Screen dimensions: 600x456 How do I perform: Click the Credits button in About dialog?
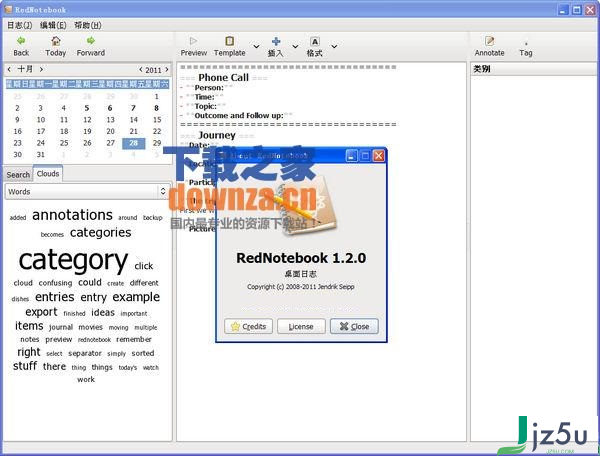coord(248,326)
